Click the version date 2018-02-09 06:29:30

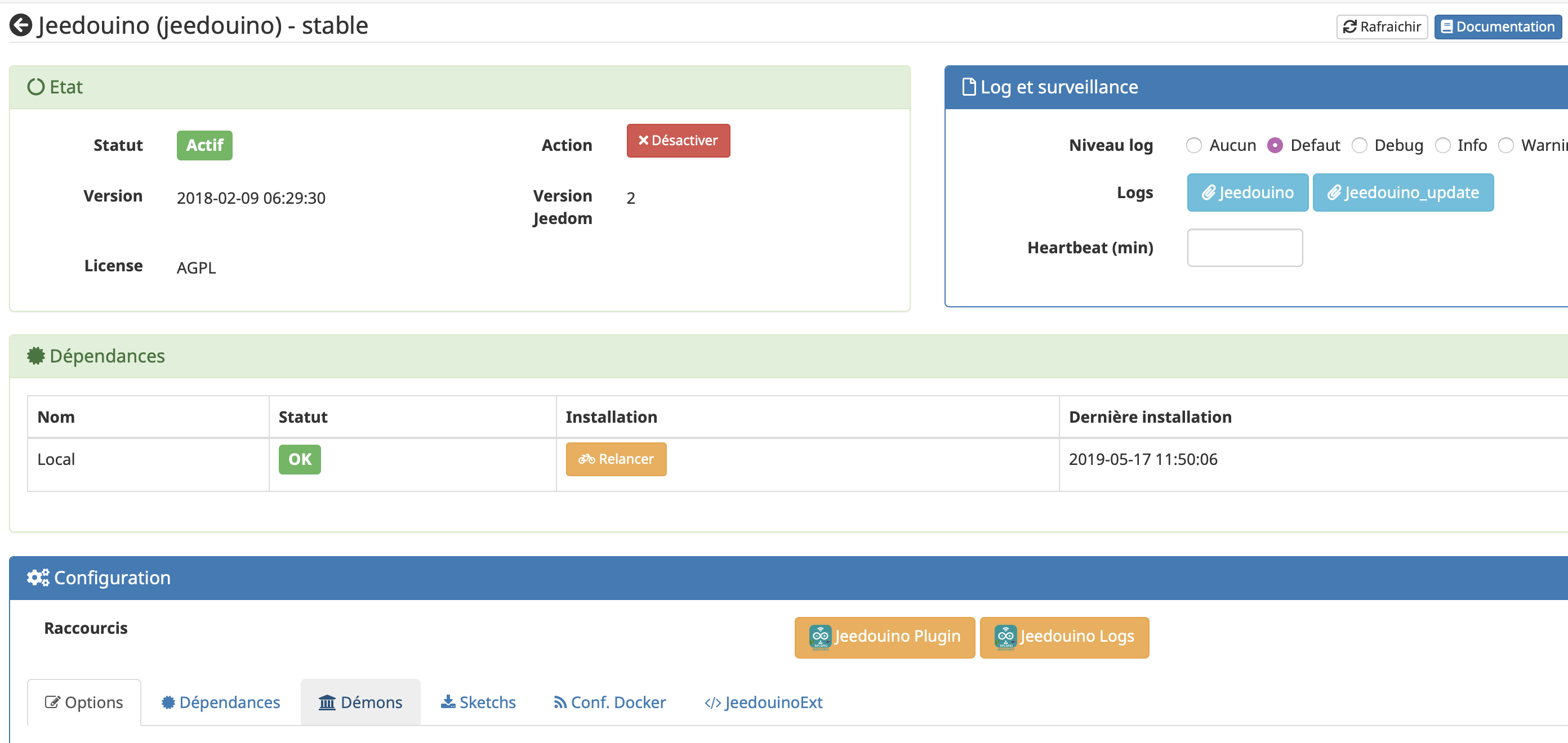coord(251,198)
